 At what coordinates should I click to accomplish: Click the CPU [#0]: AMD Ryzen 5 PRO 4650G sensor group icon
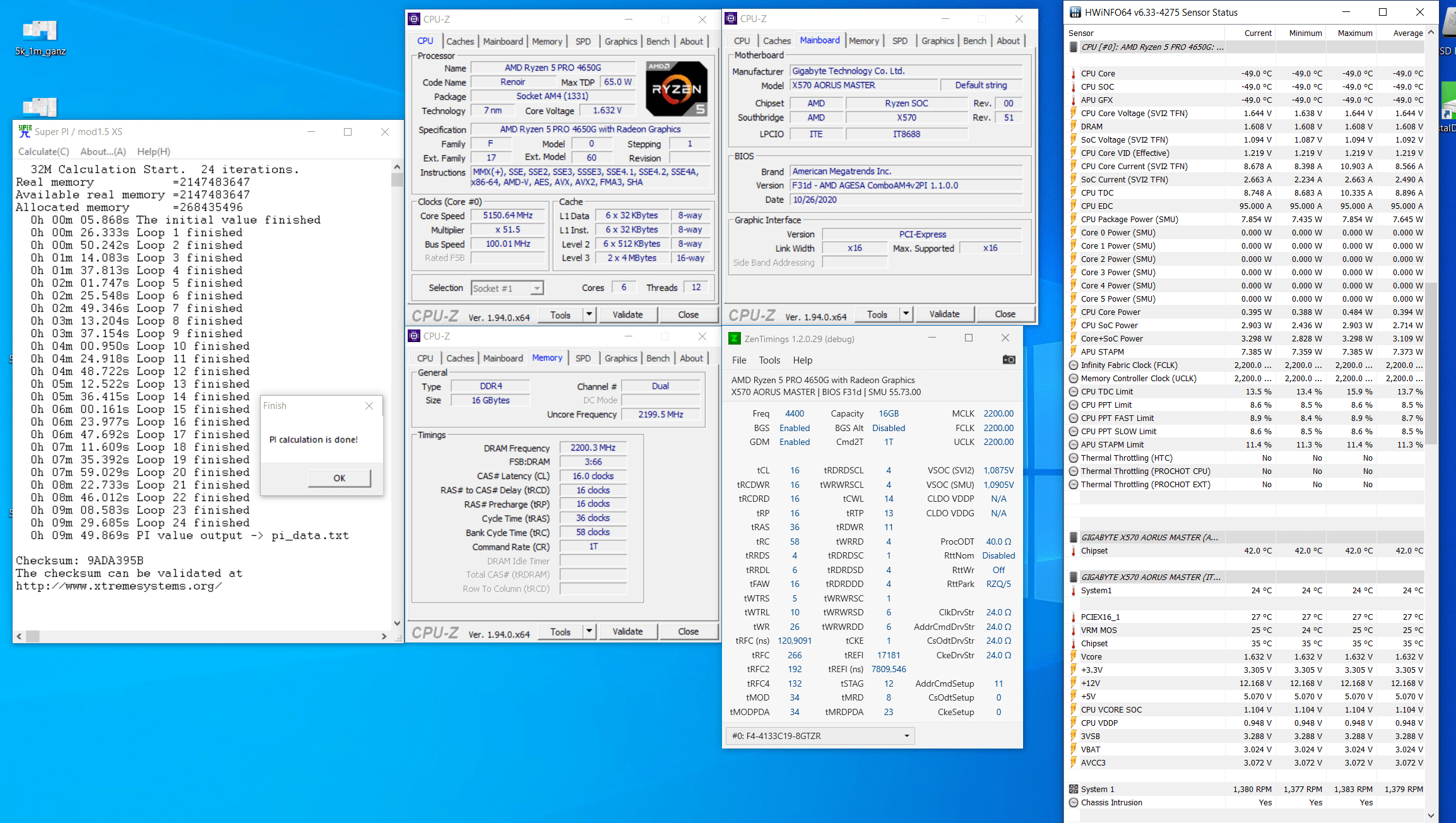pyautogui.click(x=1074, y=47)
